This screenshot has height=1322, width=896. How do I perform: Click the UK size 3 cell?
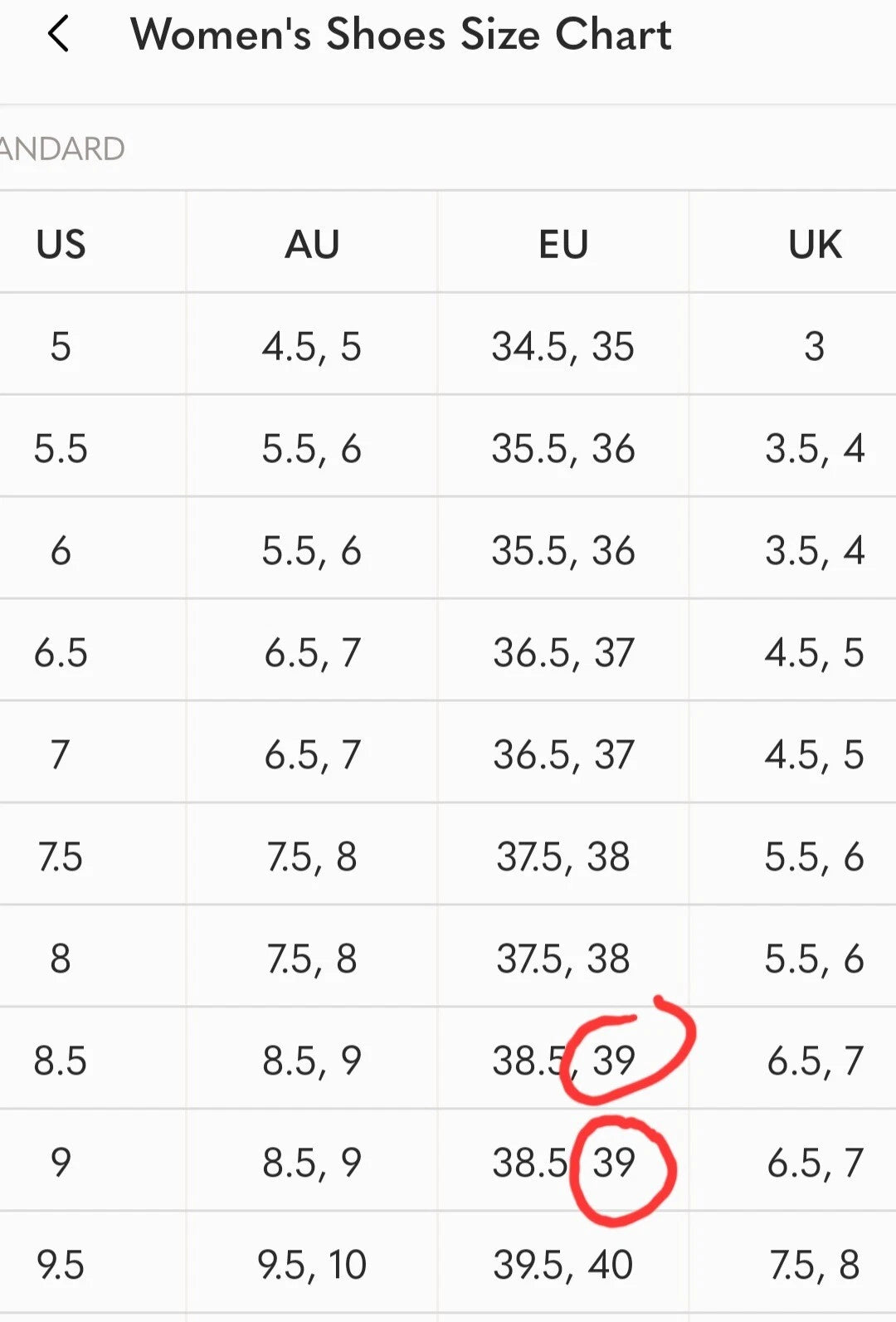click(x=815, y=346)
